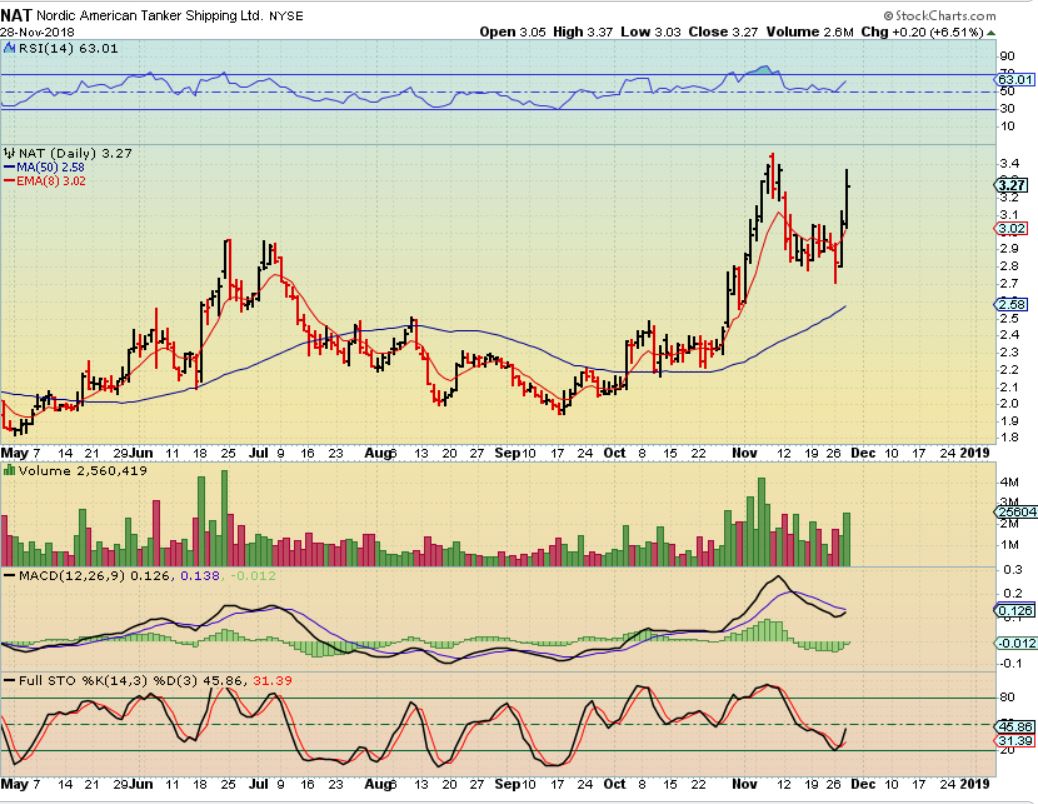Image resolution: width=1038 pixels, height=804 pixels.
Task: Click the EMA(8) 3.02 legend text
Action: coord(51,181)
